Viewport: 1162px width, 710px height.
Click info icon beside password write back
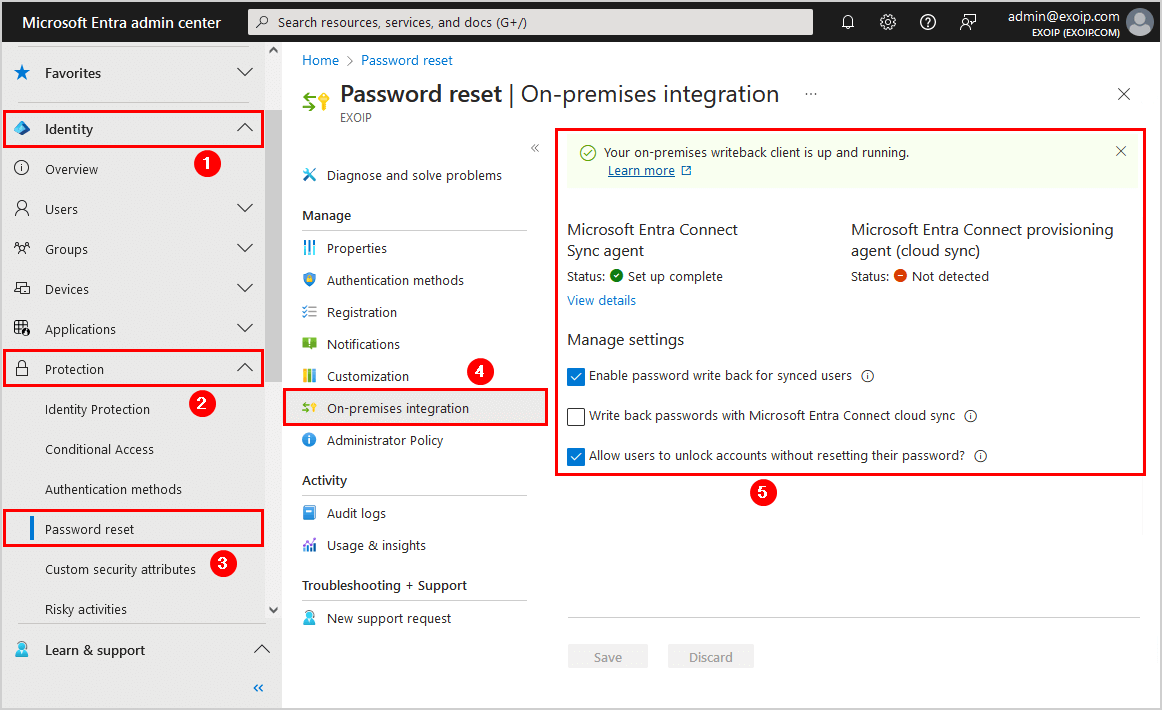click(868, 377)
